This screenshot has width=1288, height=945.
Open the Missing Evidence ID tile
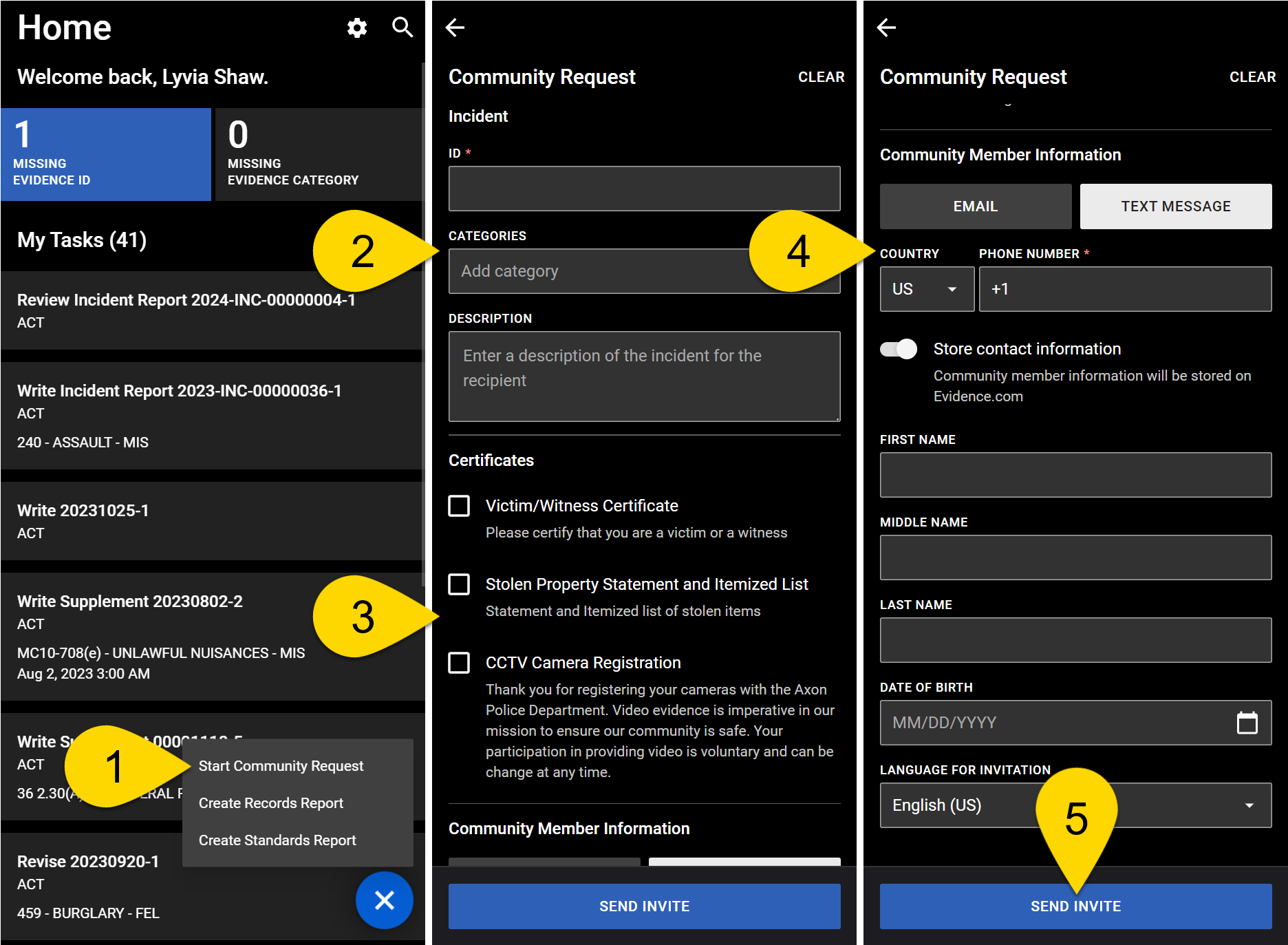pos(106,155)
